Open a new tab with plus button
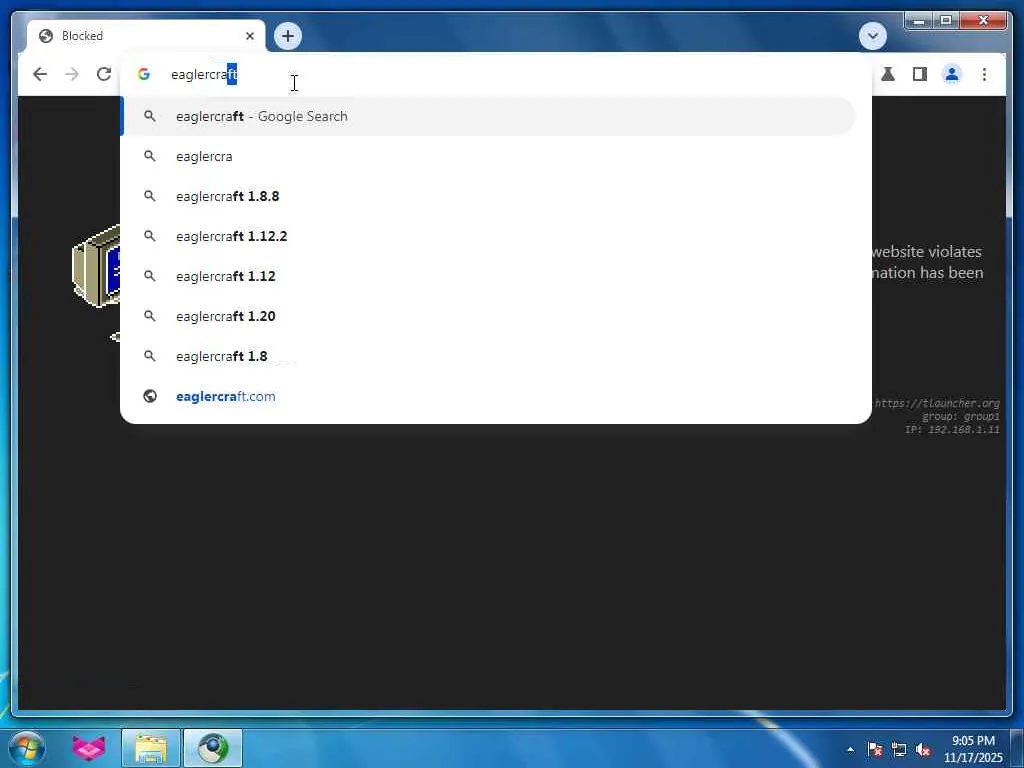Viewport: 1024px width, 768px height. 288,36
